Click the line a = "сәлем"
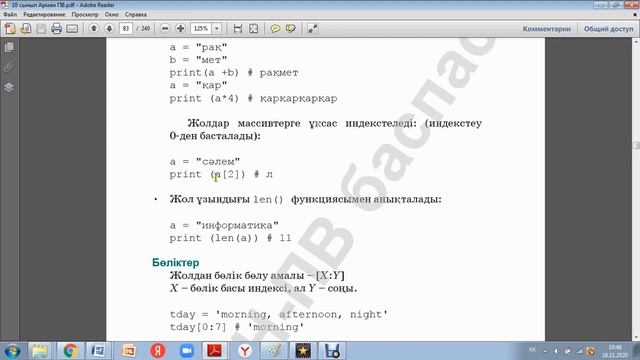The image size is (640, 360). click(204, 161)
